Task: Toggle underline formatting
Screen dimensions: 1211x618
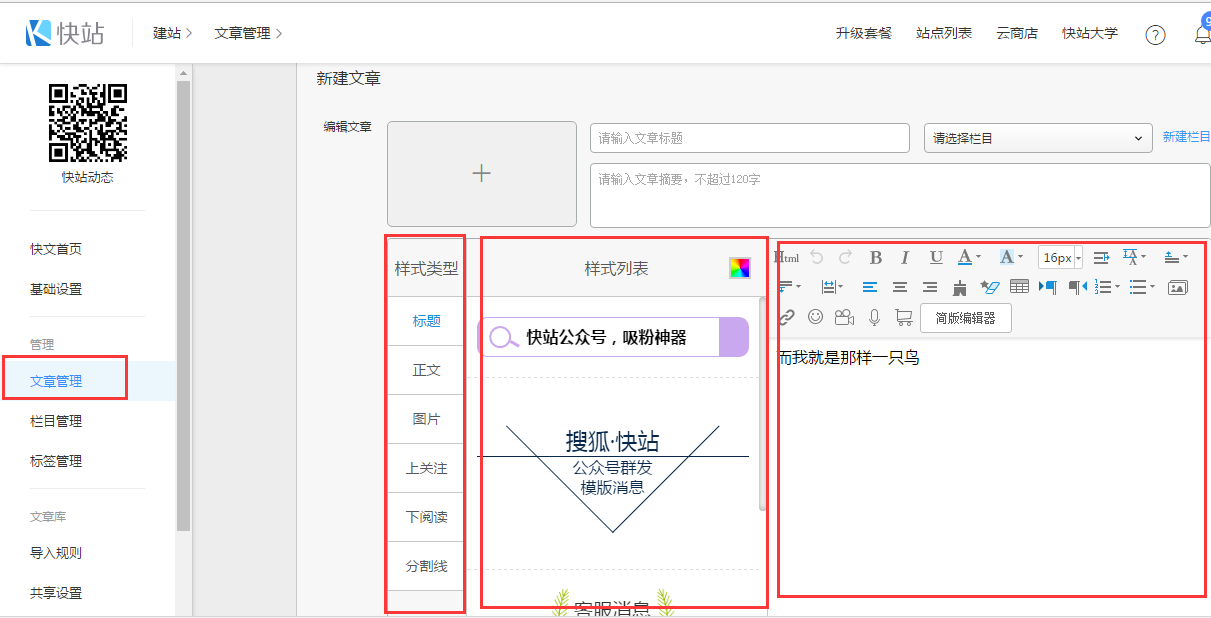Action: click(935, 258)
